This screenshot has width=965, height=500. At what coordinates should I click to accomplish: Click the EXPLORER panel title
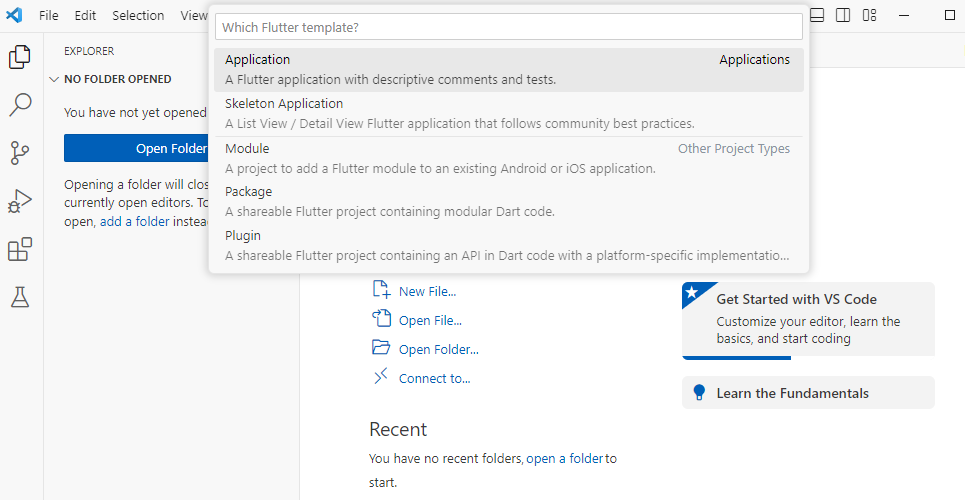(x=89, y=52)
